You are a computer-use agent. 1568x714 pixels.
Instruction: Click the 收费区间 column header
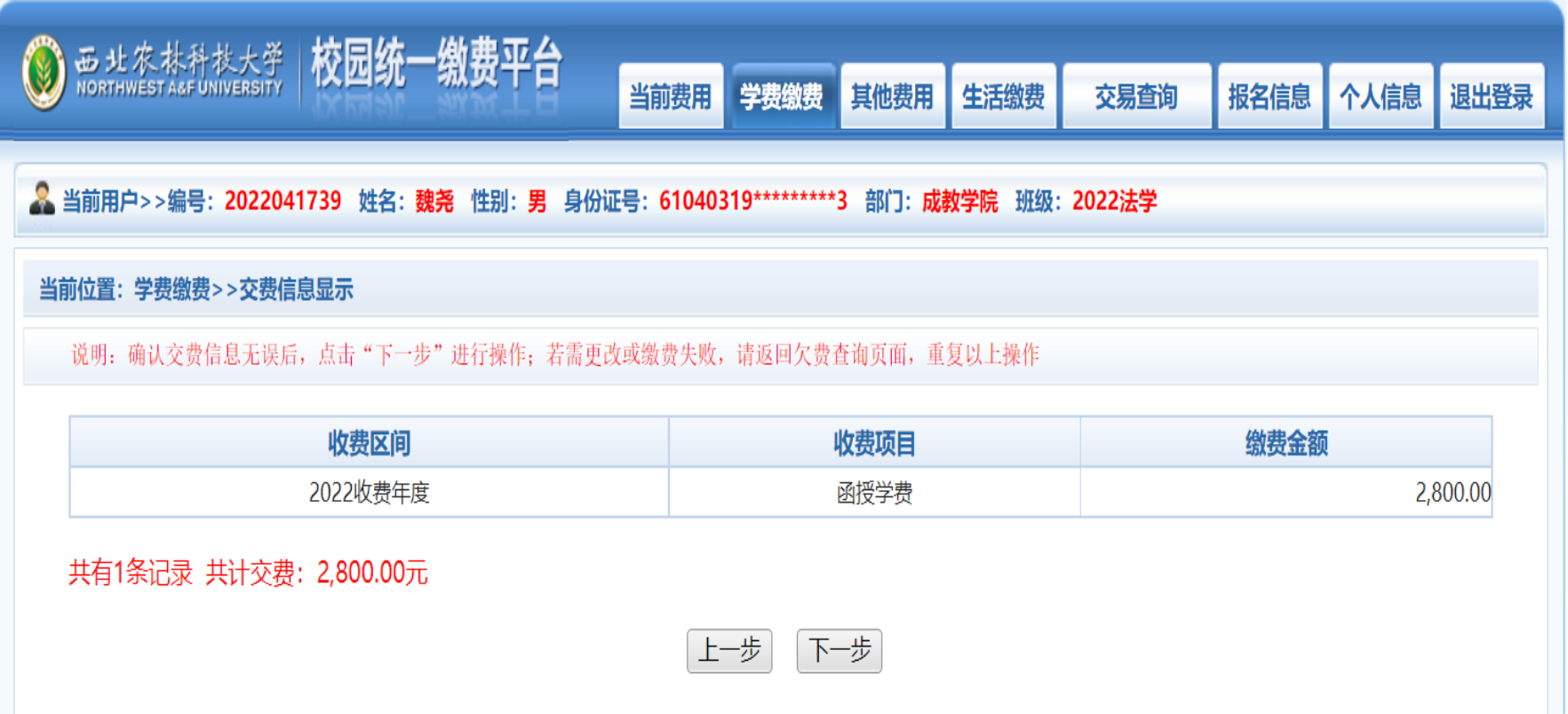pyautogui.click(x=369, y=442)
